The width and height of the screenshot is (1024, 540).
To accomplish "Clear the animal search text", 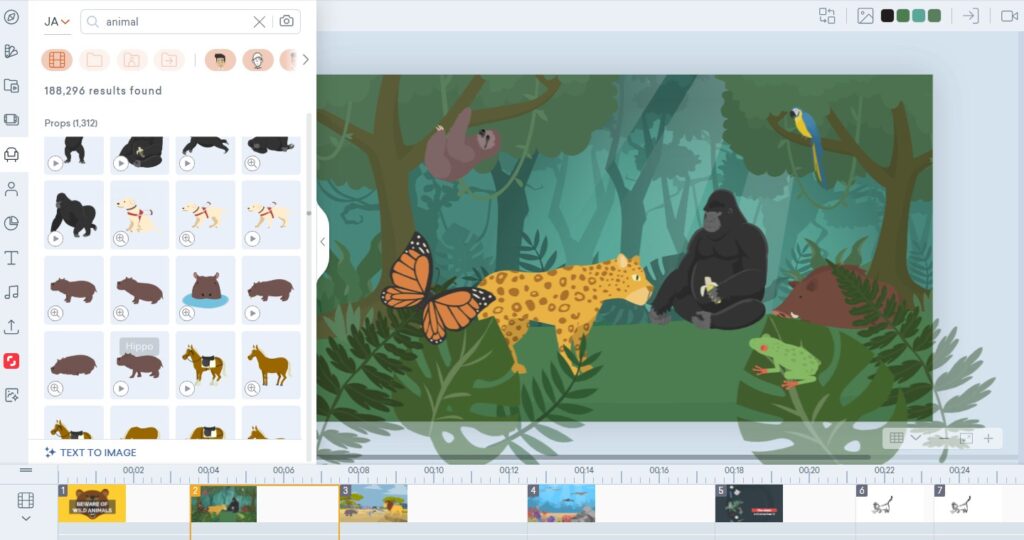I will [x=259, y=21].
